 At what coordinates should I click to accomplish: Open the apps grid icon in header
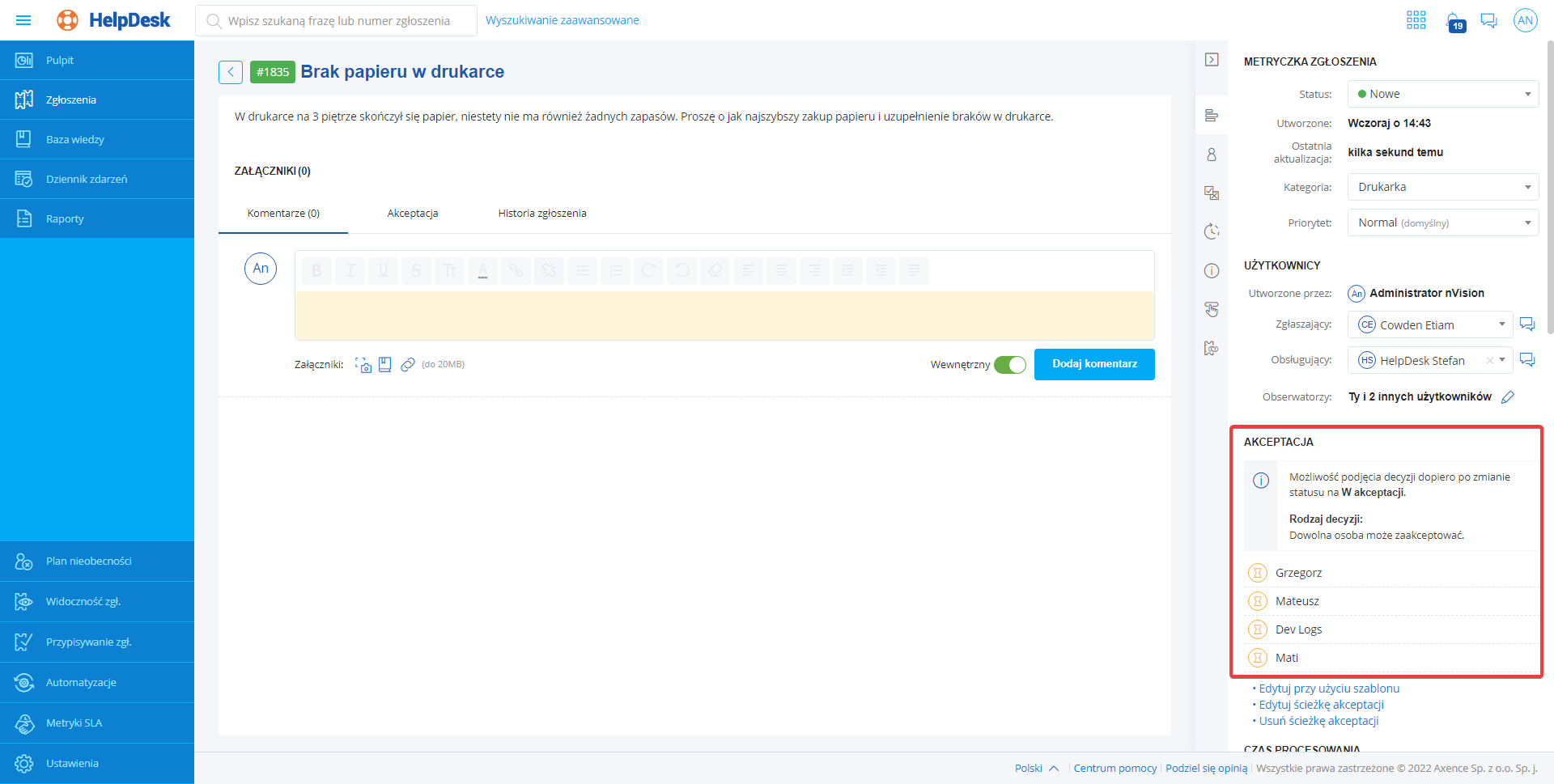click(1416, 20)
